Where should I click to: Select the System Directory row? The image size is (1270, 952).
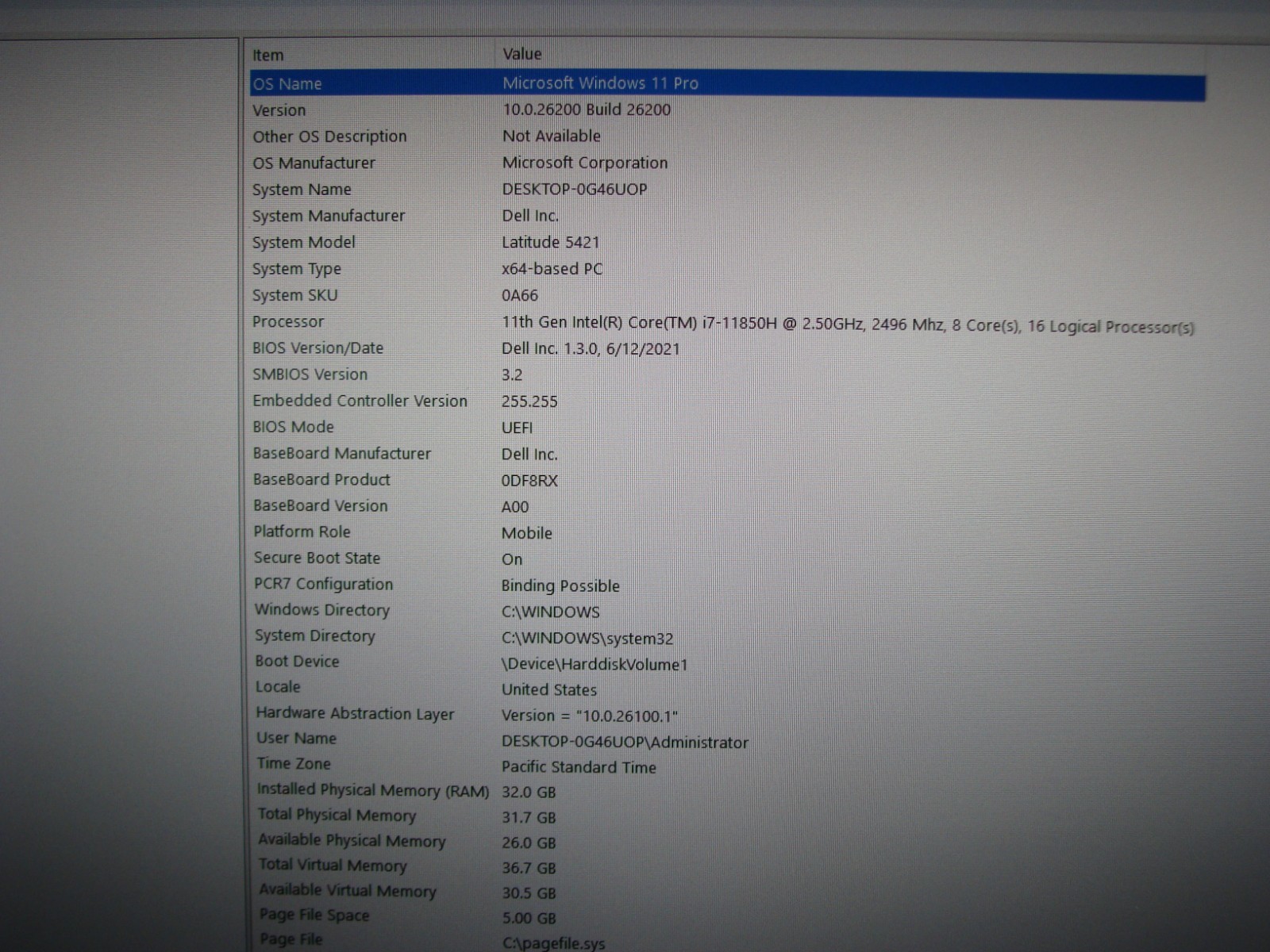[315, 635]
